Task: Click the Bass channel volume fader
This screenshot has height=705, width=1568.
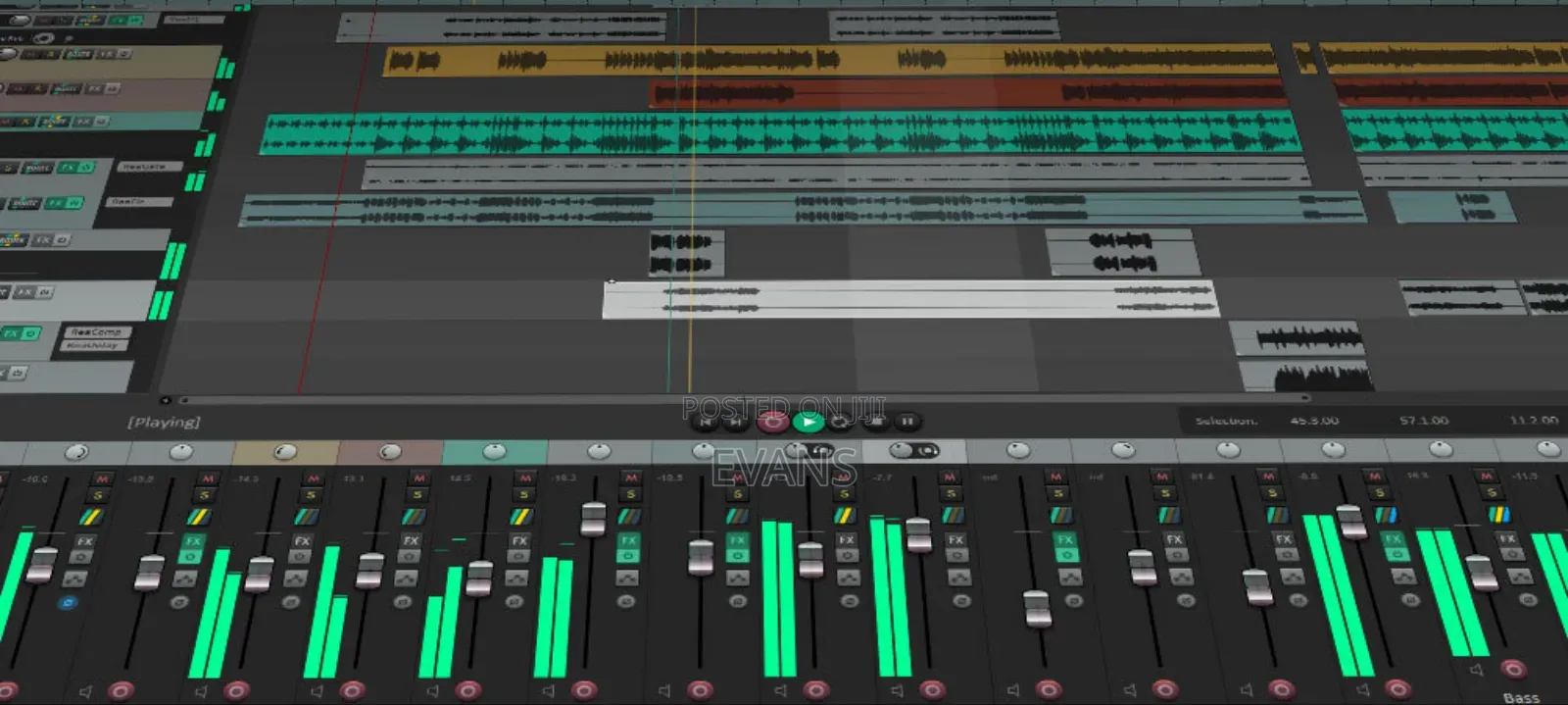Action: tap(1482, 573)
